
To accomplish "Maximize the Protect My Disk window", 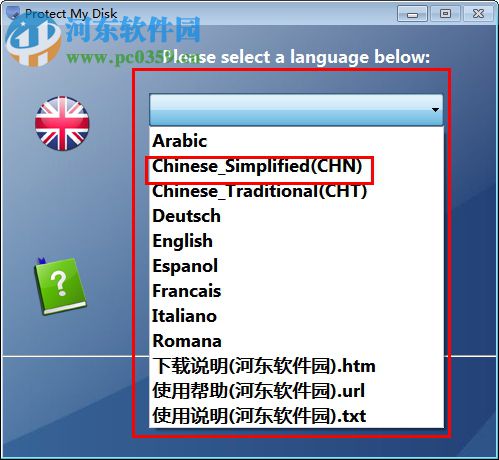I will 445,14.
